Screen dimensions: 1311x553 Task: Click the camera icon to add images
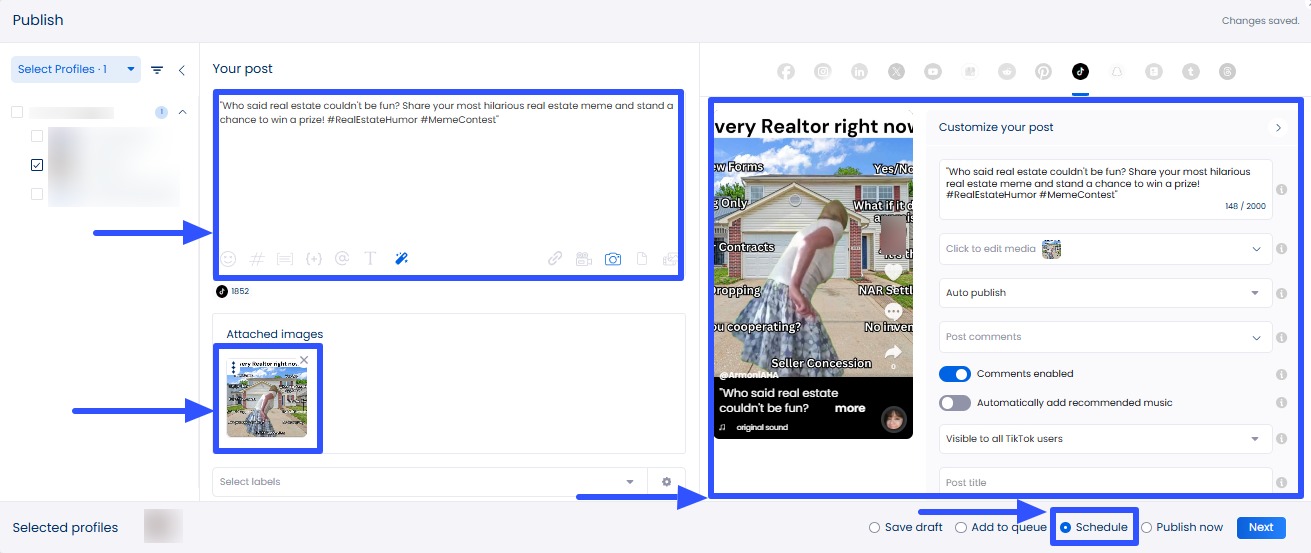point(613,259)
